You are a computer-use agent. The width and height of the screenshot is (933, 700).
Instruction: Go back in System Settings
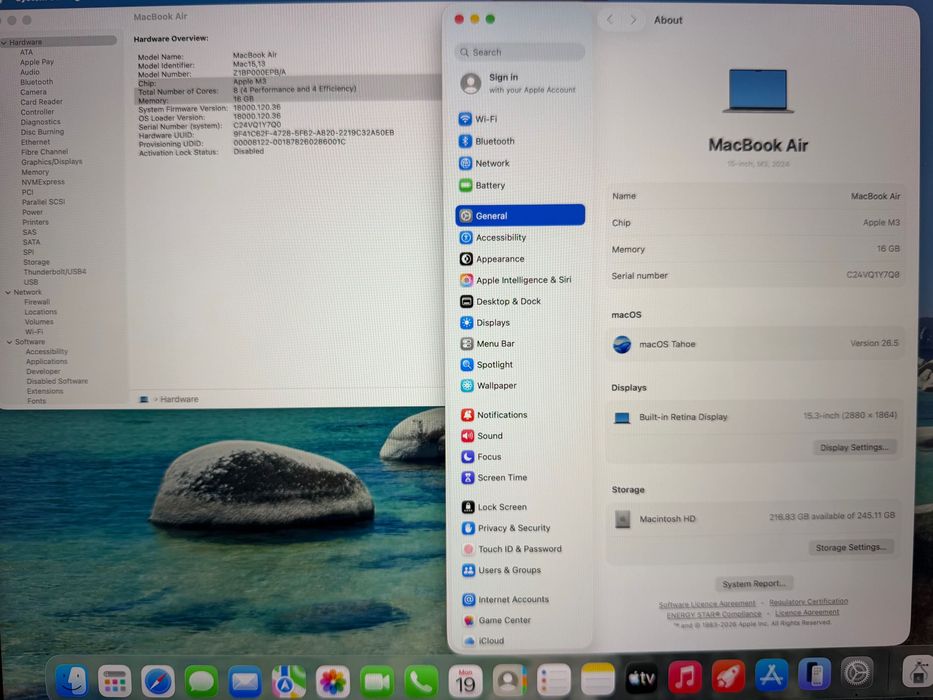pyautogui.click(x=610, y=20)
